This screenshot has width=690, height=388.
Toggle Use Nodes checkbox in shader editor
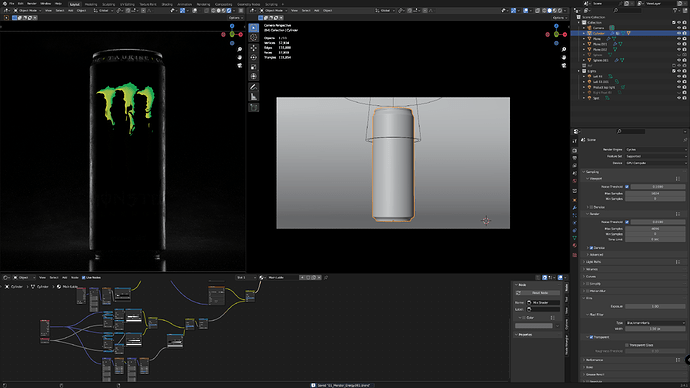(84, 278)
